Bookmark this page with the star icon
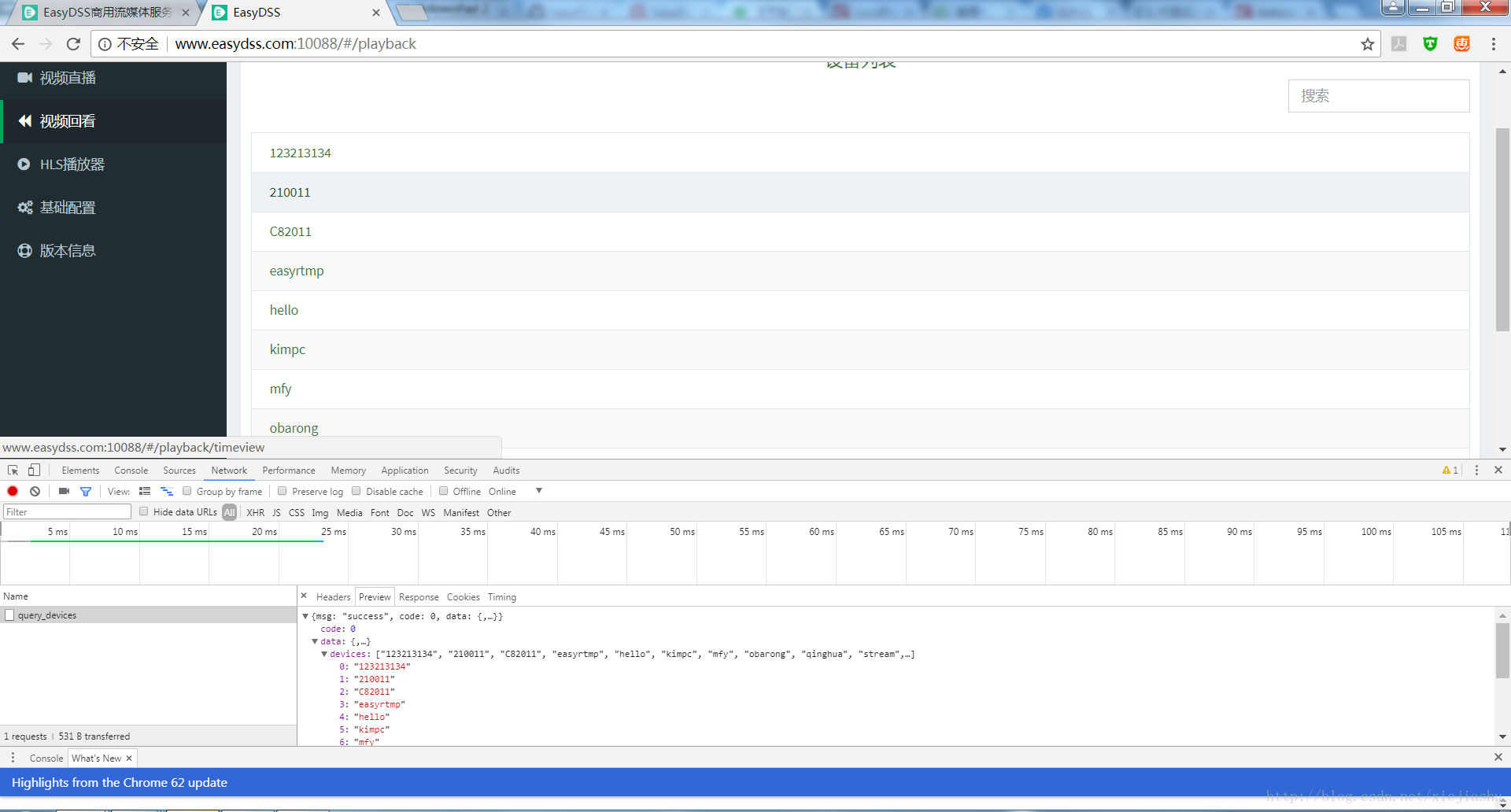1511x812 pixels. 1368,44
